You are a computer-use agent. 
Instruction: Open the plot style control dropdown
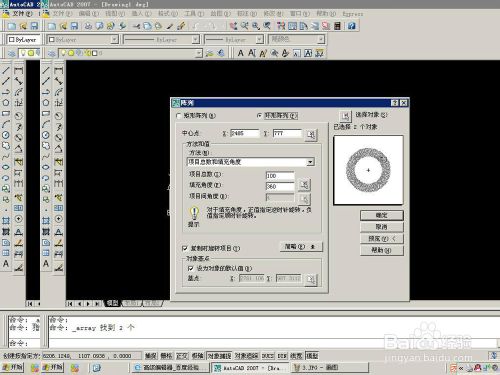point(321,39)
